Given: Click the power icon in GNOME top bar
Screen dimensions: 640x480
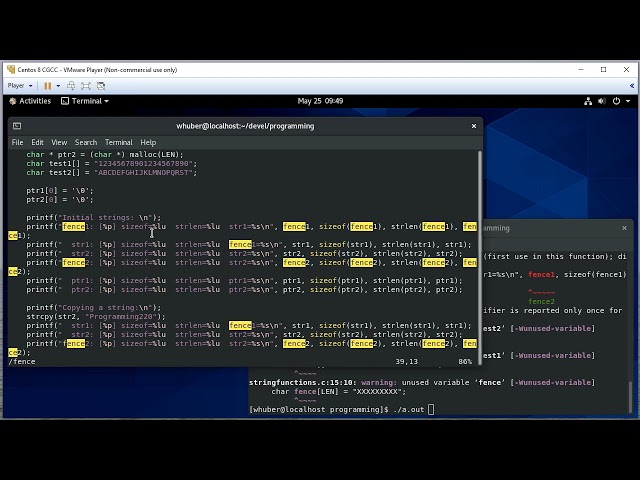Looking at the screenshot, I should point(616,101).
